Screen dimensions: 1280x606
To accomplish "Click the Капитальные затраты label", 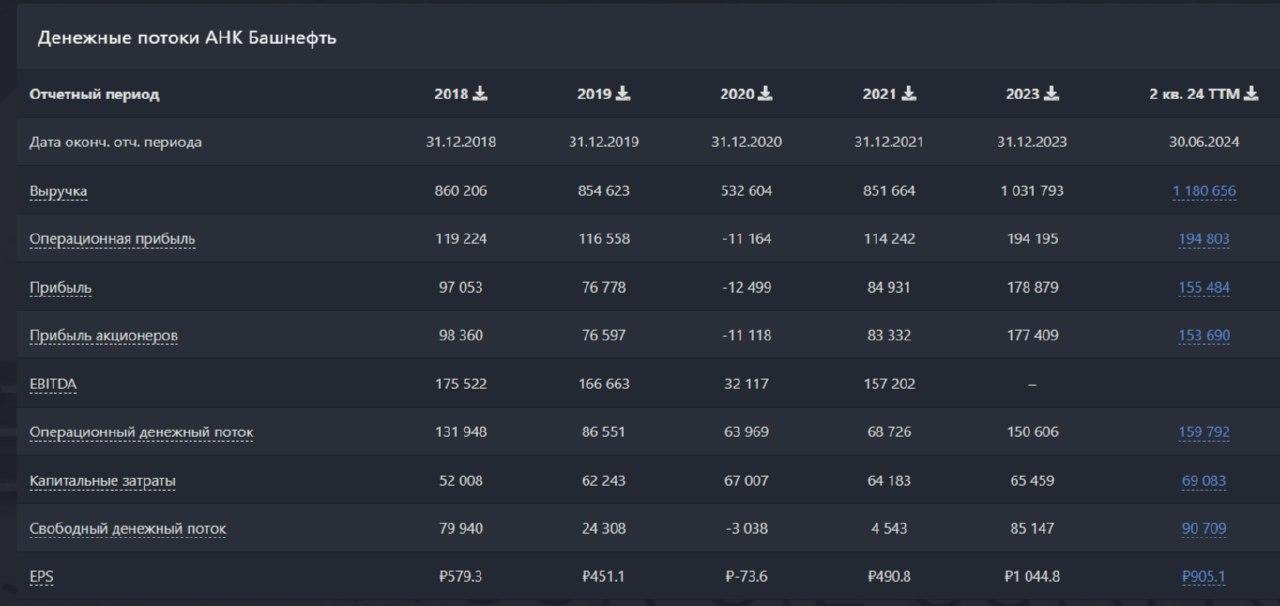I will (x=102, y=481).
